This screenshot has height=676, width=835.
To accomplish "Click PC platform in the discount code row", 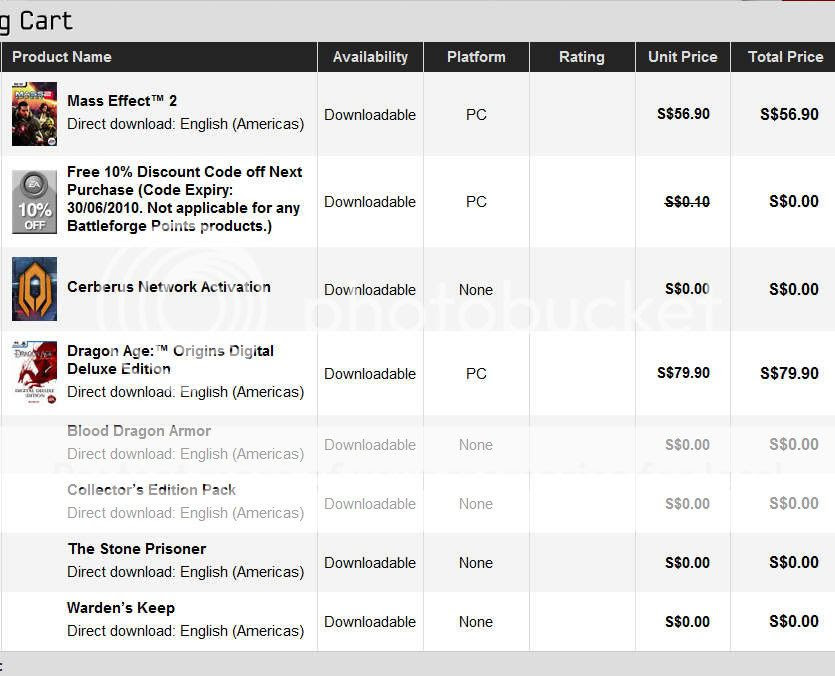I will pos(476,202).
